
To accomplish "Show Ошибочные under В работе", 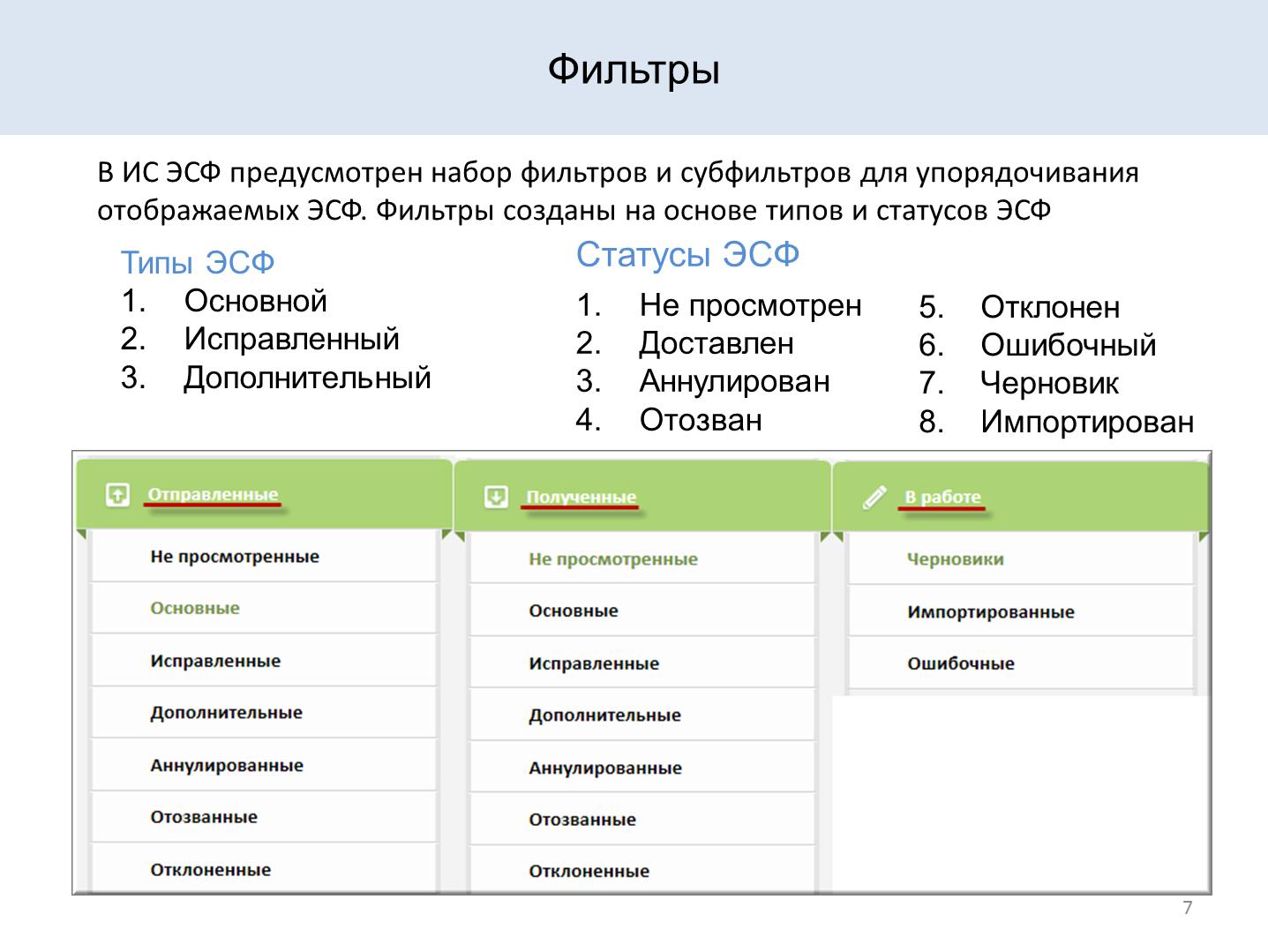I will coord(960,663).
